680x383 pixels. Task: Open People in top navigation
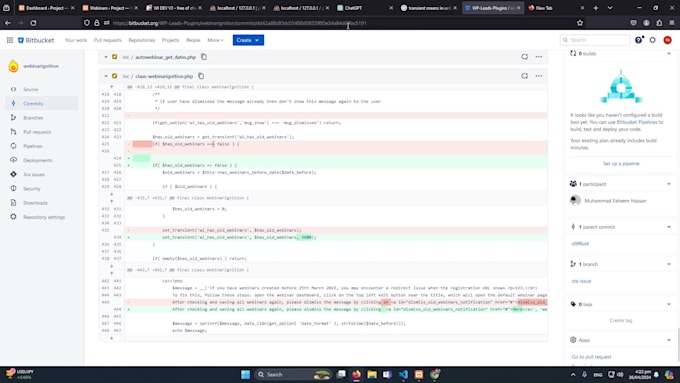(x=193, y=40)
